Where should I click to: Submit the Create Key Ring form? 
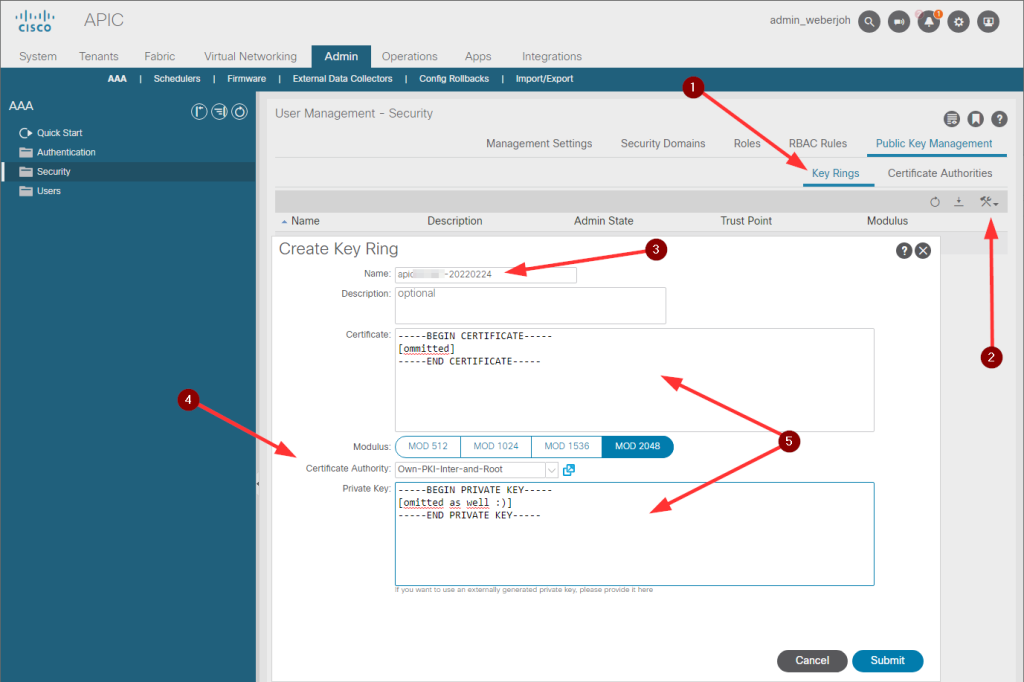click(888, 660)
